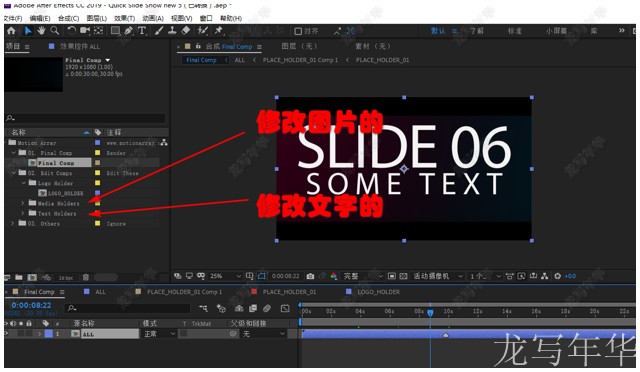Open the composition mini-flowchart in the timeline
640x372 pixels.
[x=203, y=308]
